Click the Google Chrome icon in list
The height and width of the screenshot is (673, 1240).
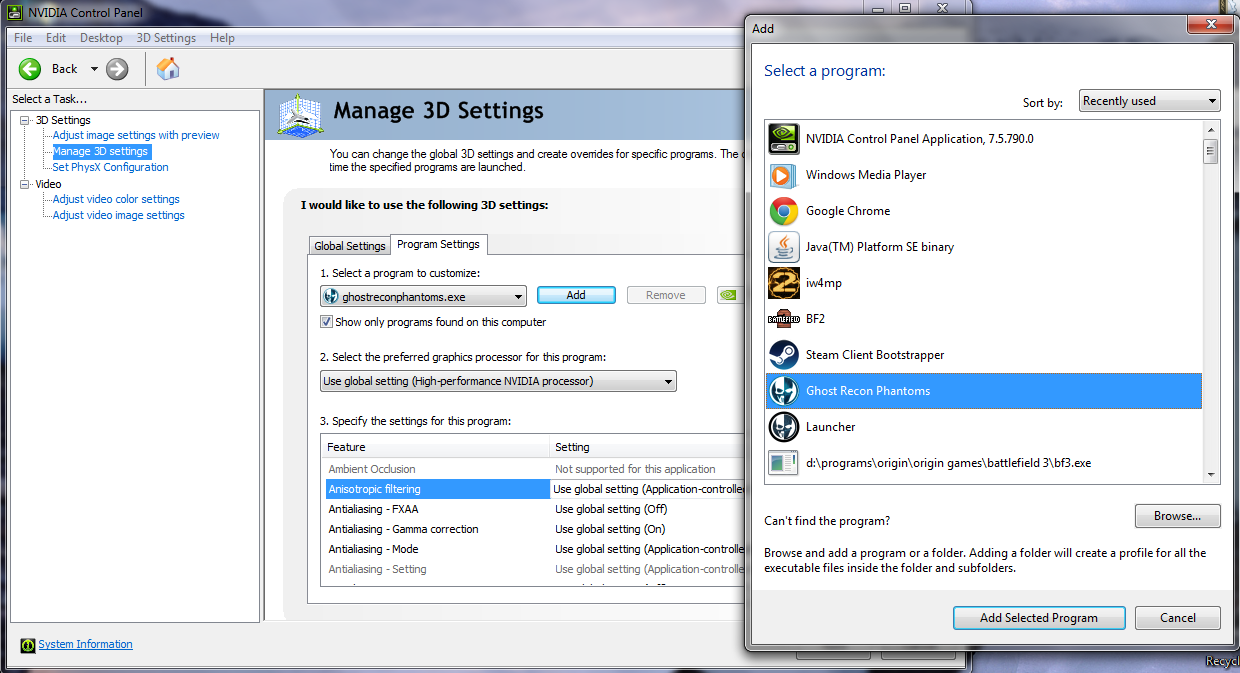tap(783, 211)
